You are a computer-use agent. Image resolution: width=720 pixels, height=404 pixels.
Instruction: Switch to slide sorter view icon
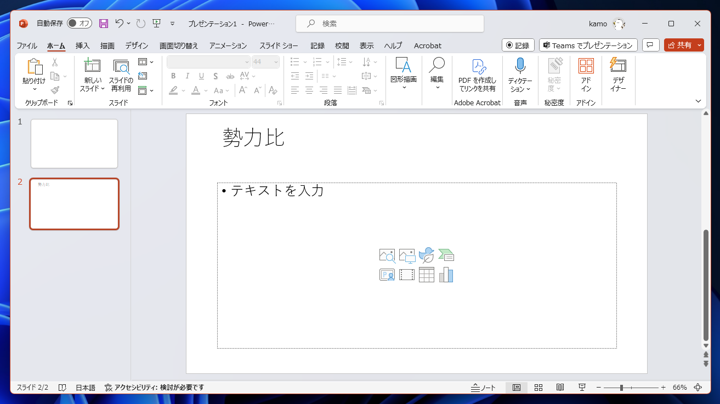coord(538,388)
